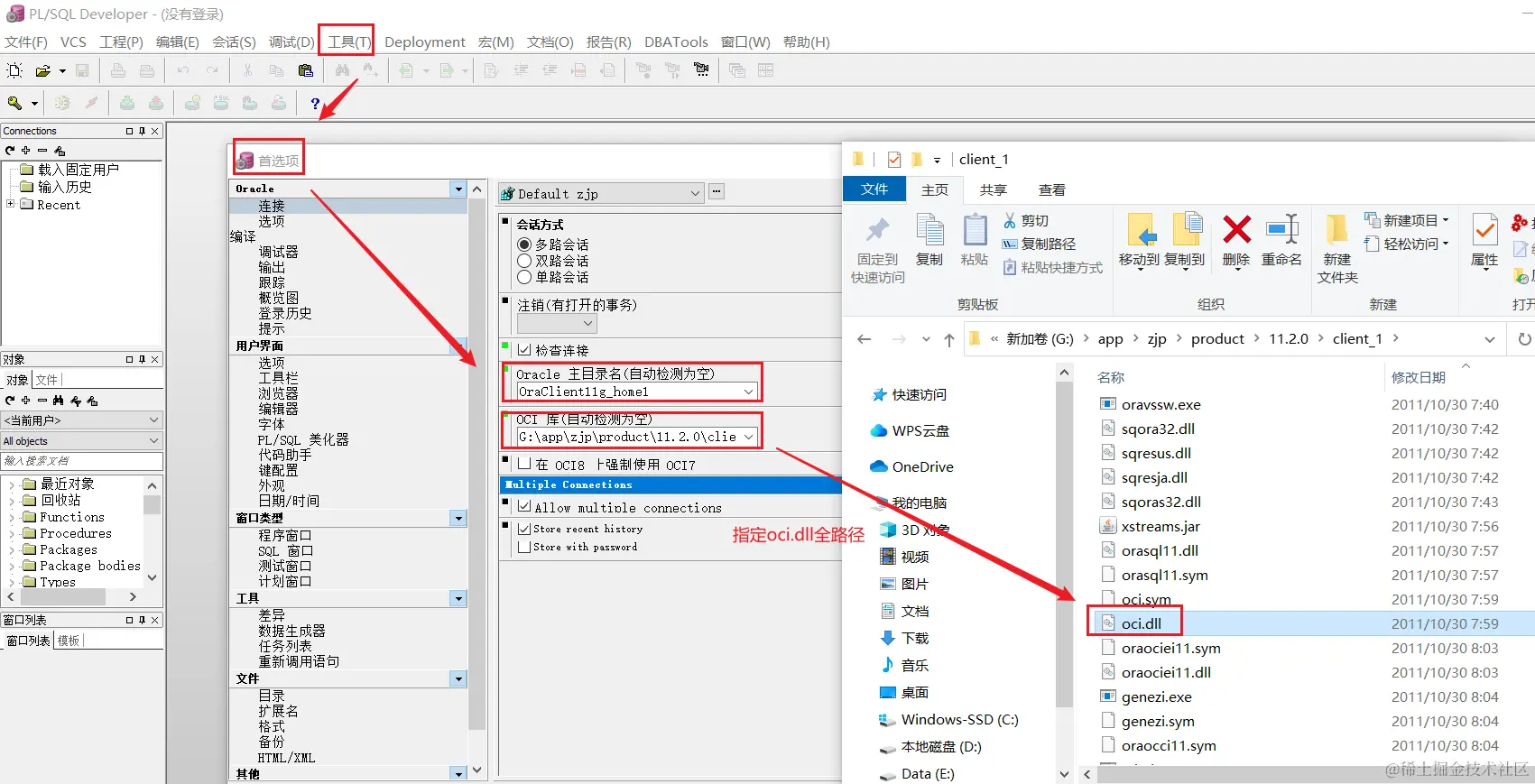Viewport: 1535px width, 784px height.
Task: Click the object browser search input field
Action: tap(81, 461)
